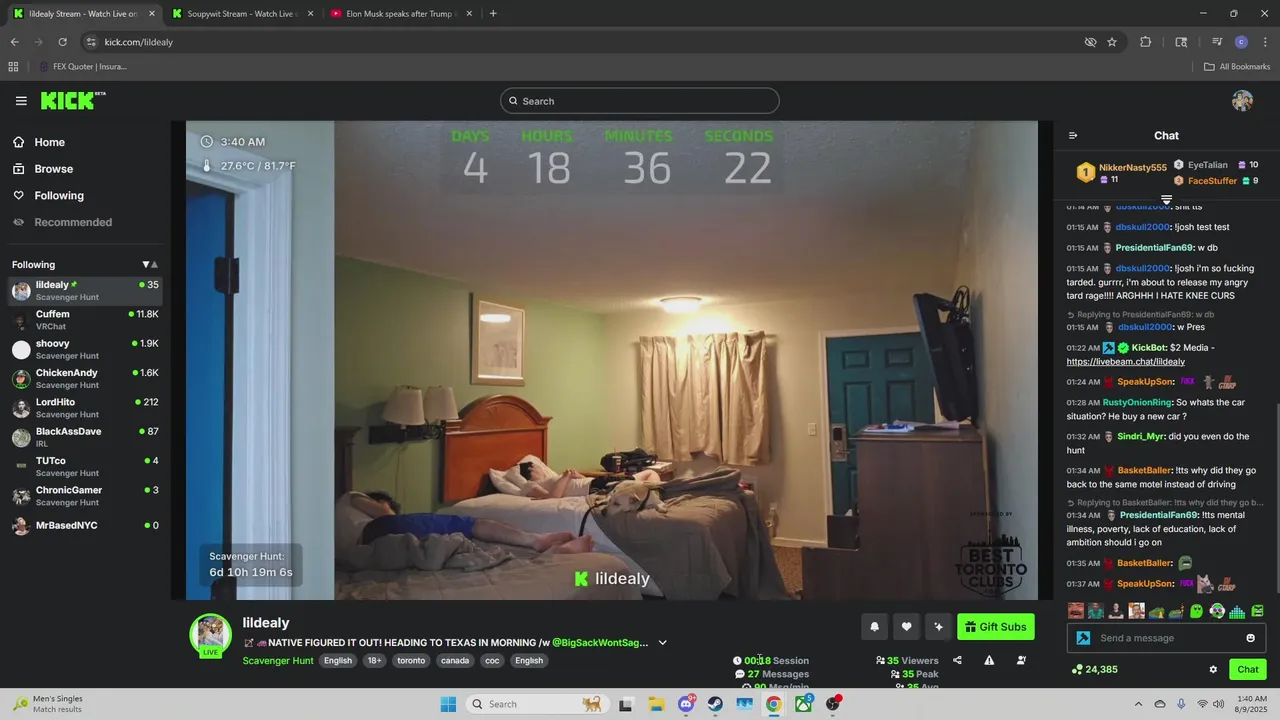Open BlackAssDave channel in Following list
1280x720 pixels.
[85, 437]
